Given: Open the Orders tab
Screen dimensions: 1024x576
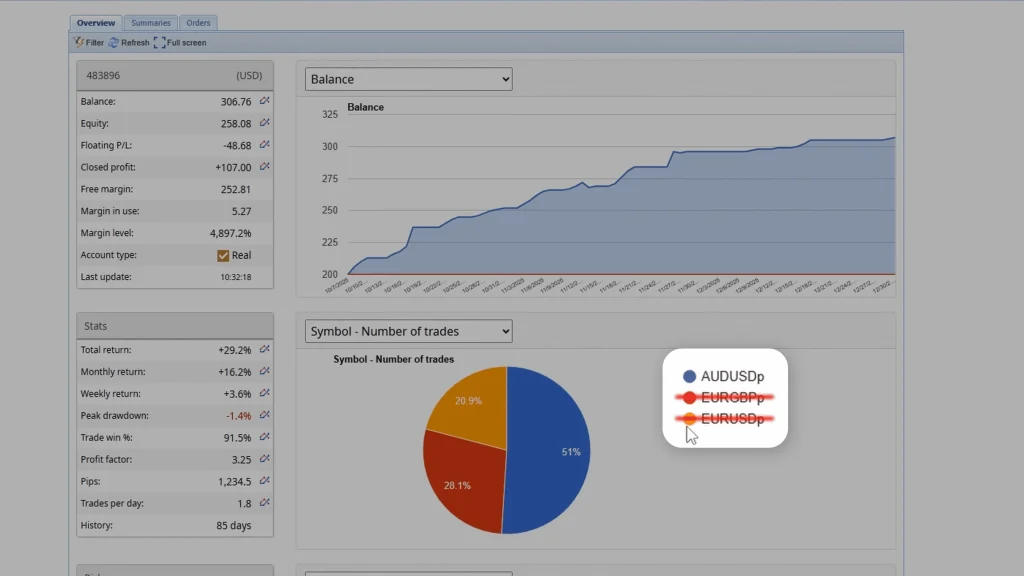Looking at the screenshot, I should click(198, 23).
